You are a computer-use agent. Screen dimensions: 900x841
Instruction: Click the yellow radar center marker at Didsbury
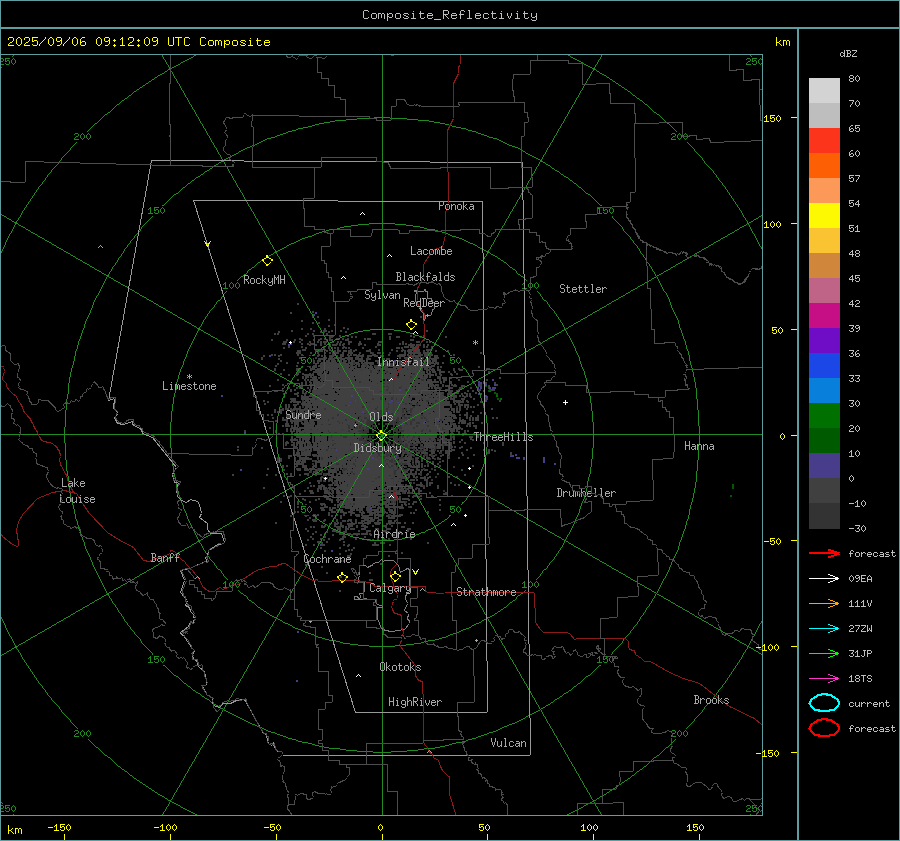coord(381,436)
